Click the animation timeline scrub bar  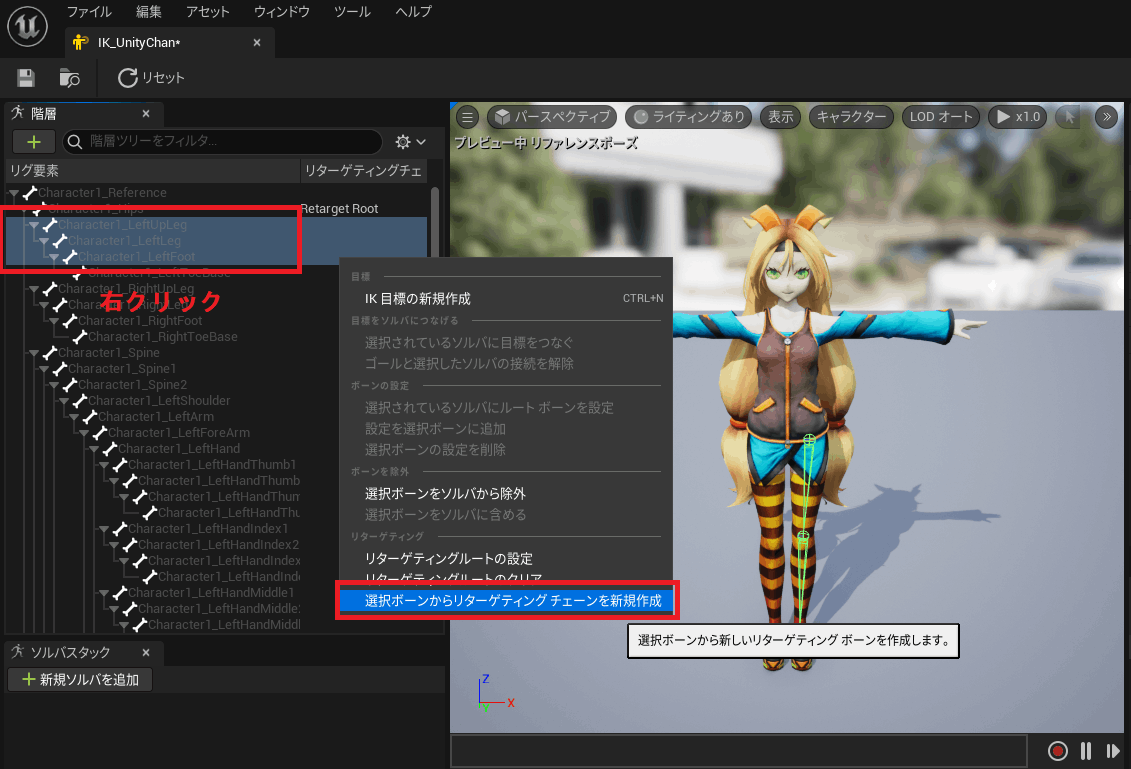point(739,752)
